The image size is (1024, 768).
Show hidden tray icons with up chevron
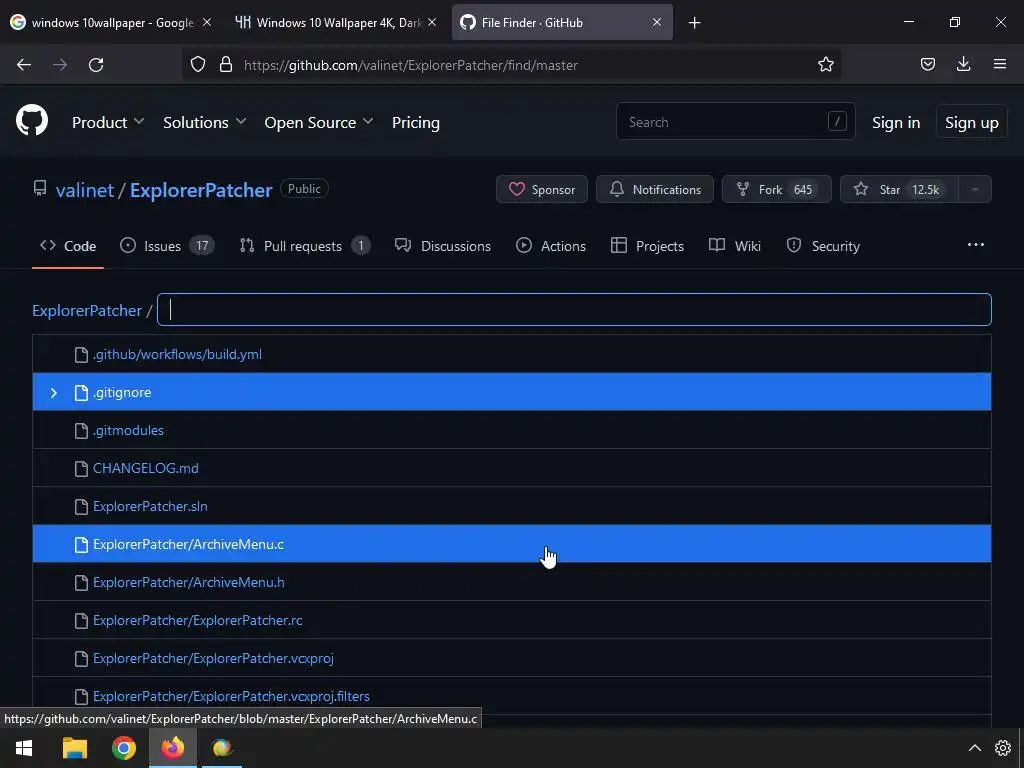[x=974, y=748]
